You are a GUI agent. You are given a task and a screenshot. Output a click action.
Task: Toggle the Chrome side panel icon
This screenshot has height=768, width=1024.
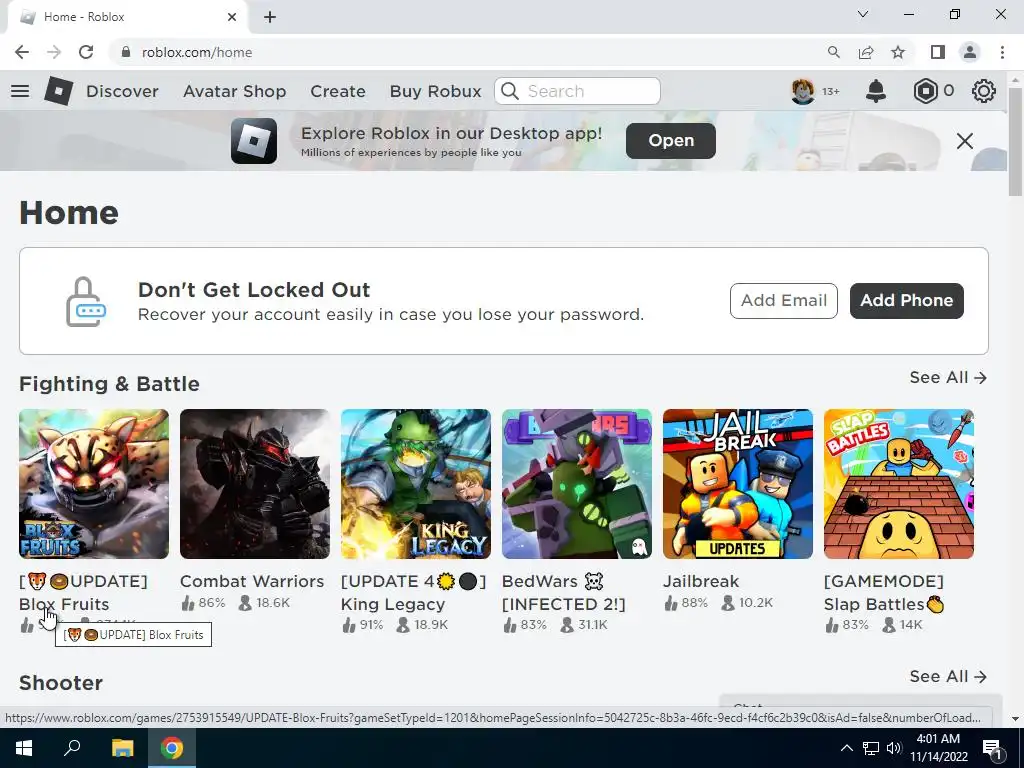(938, 52)
